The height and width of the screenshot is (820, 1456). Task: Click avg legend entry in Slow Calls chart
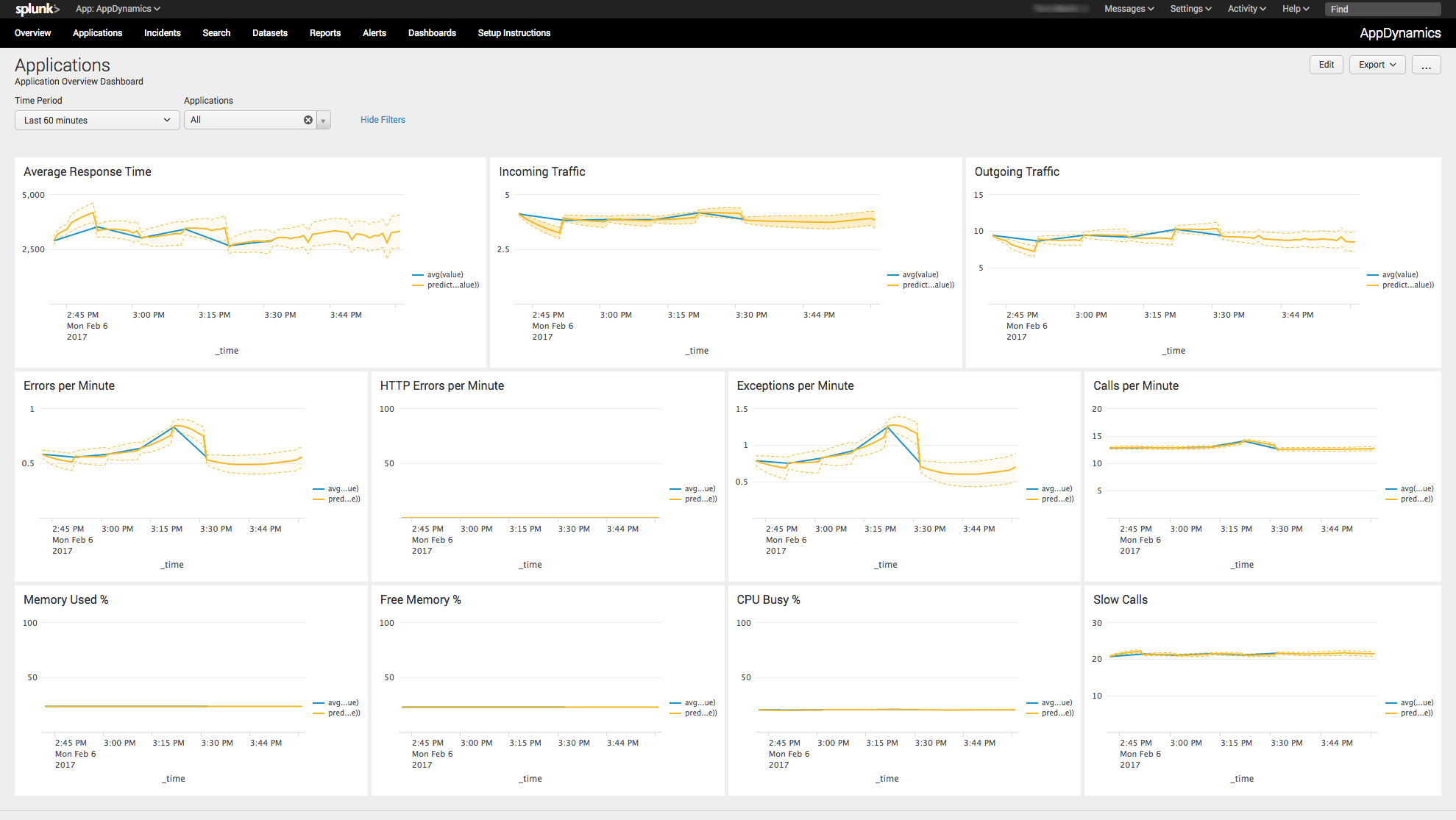pyautogui.click(x=1416, y=703)
